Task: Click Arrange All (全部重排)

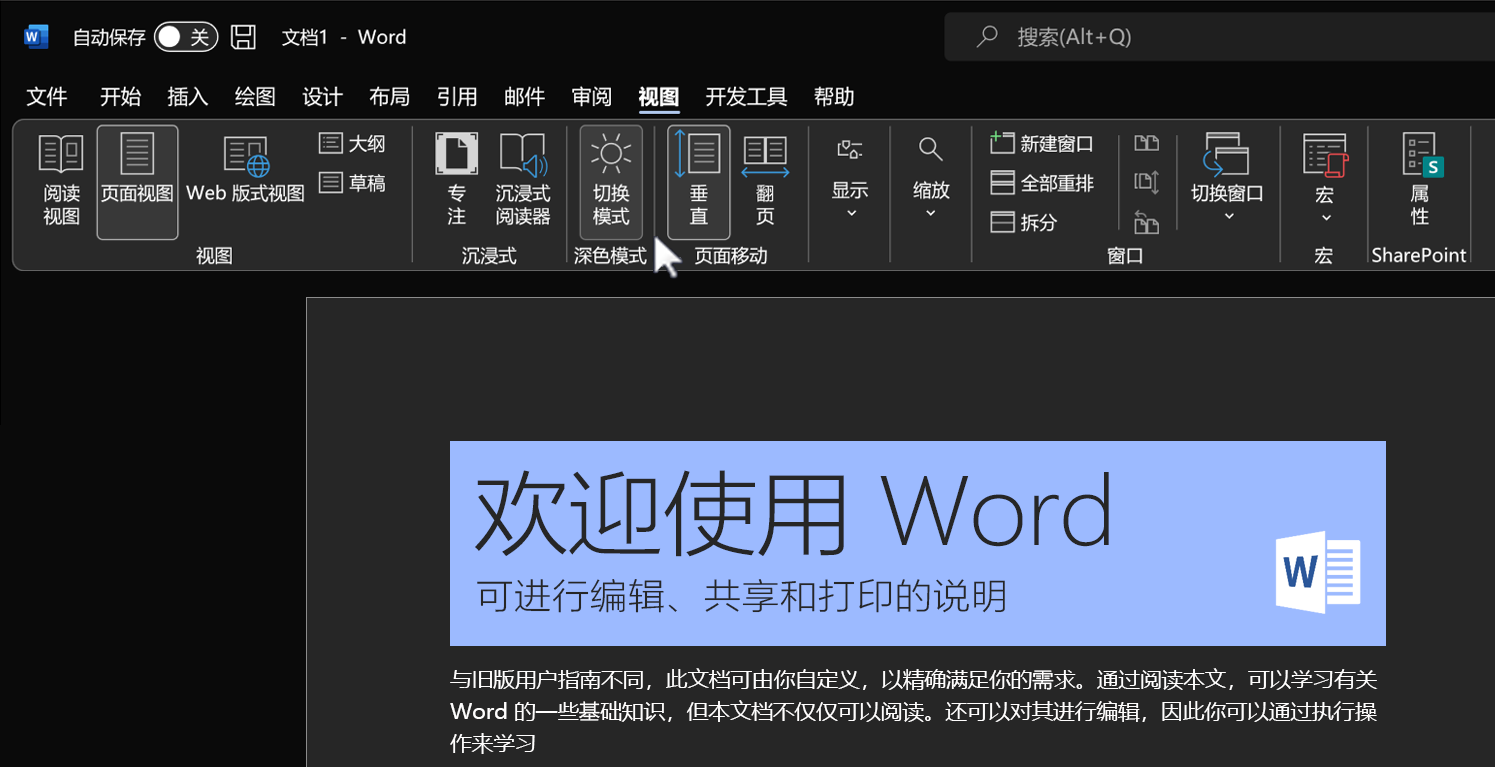Action: click(1042, 183)
